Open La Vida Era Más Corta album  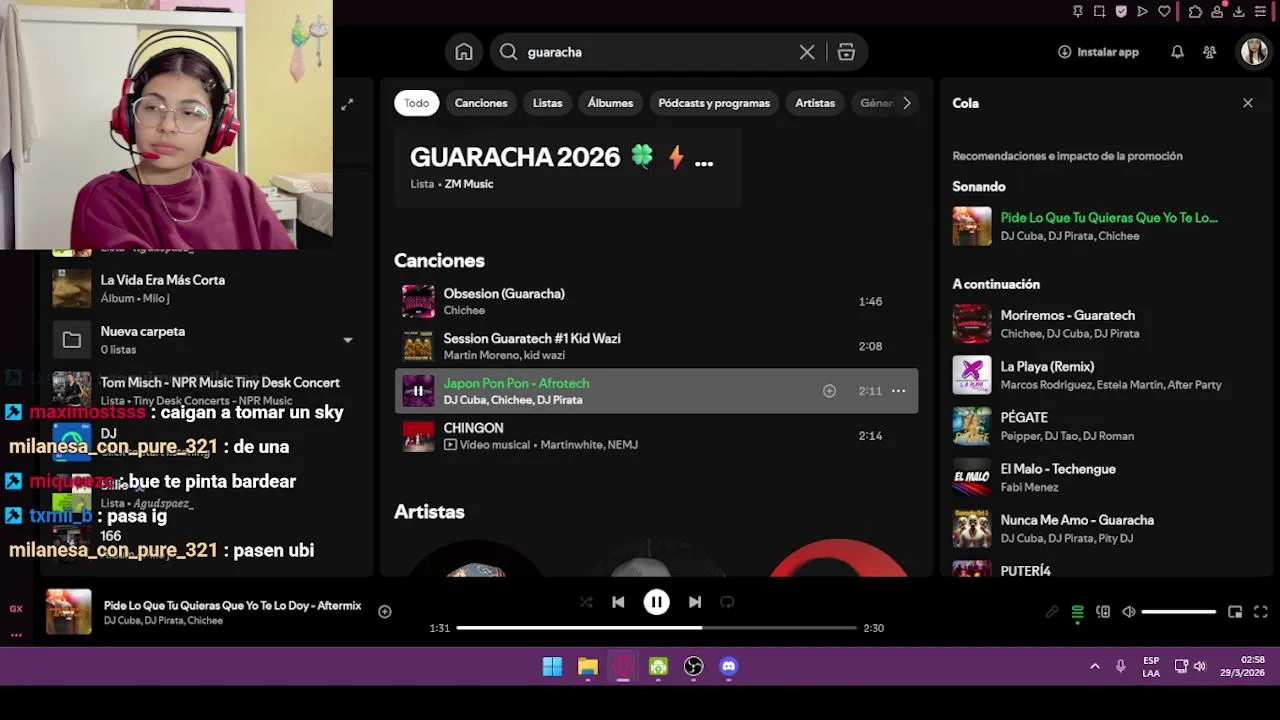[x=206, y=289]
